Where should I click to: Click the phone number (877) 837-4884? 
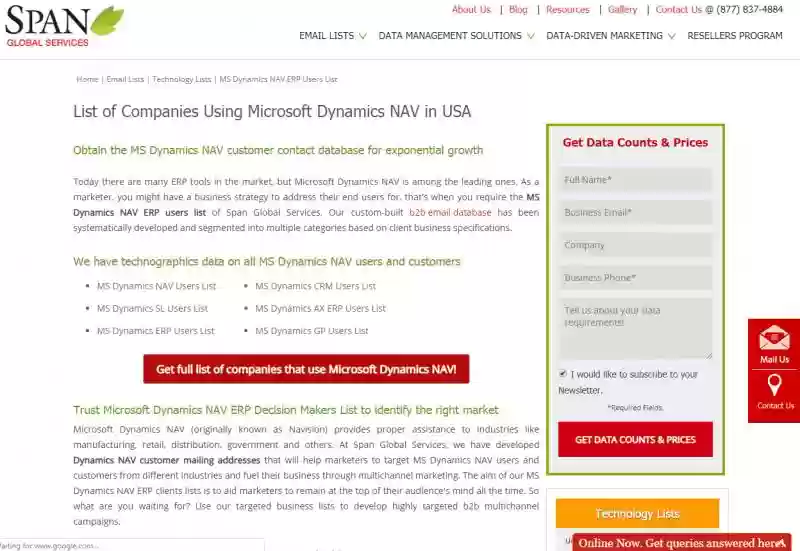click(x=749, y=10)
